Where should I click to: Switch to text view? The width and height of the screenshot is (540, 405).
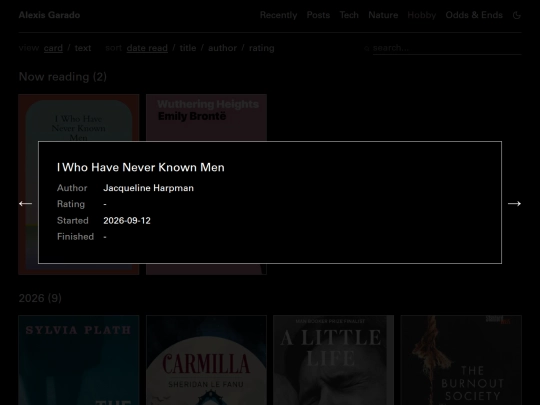click(83, 48)
